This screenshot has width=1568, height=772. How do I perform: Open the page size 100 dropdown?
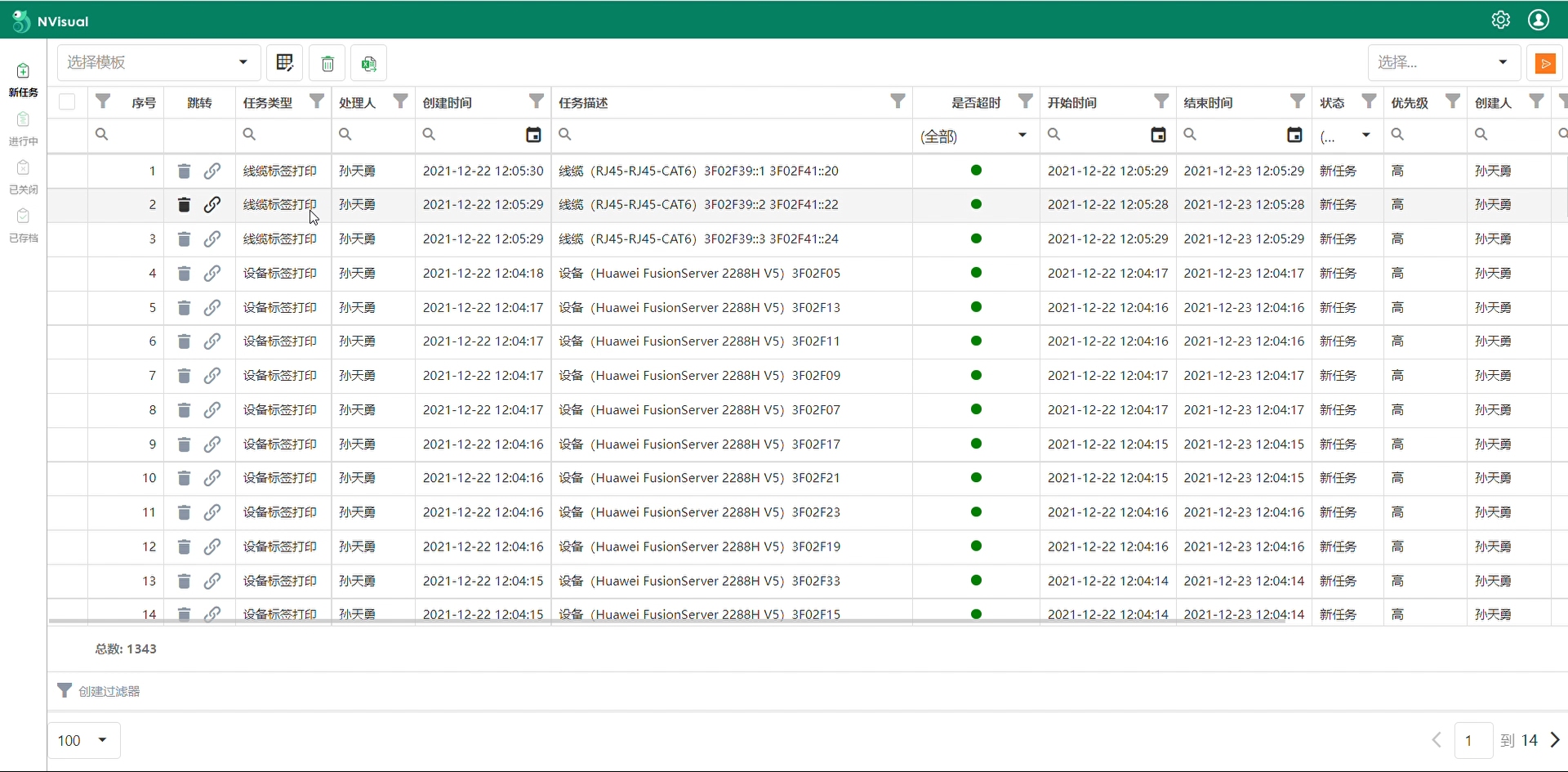pos(84,740)
